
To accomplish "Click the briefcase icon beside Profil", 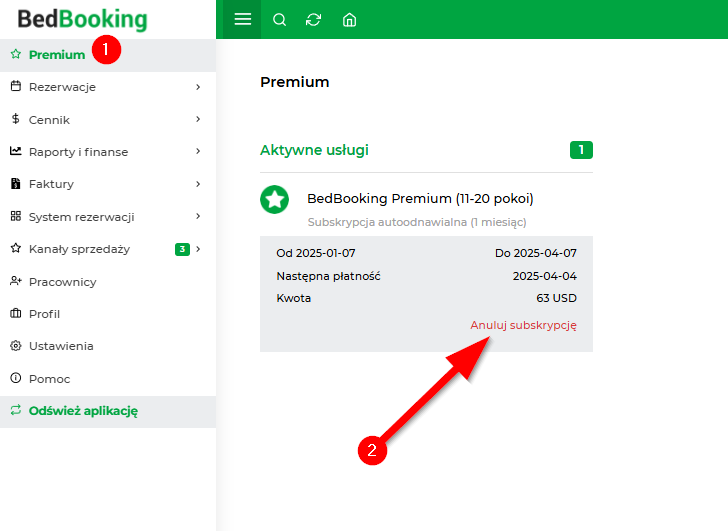I will coord(16,313).
